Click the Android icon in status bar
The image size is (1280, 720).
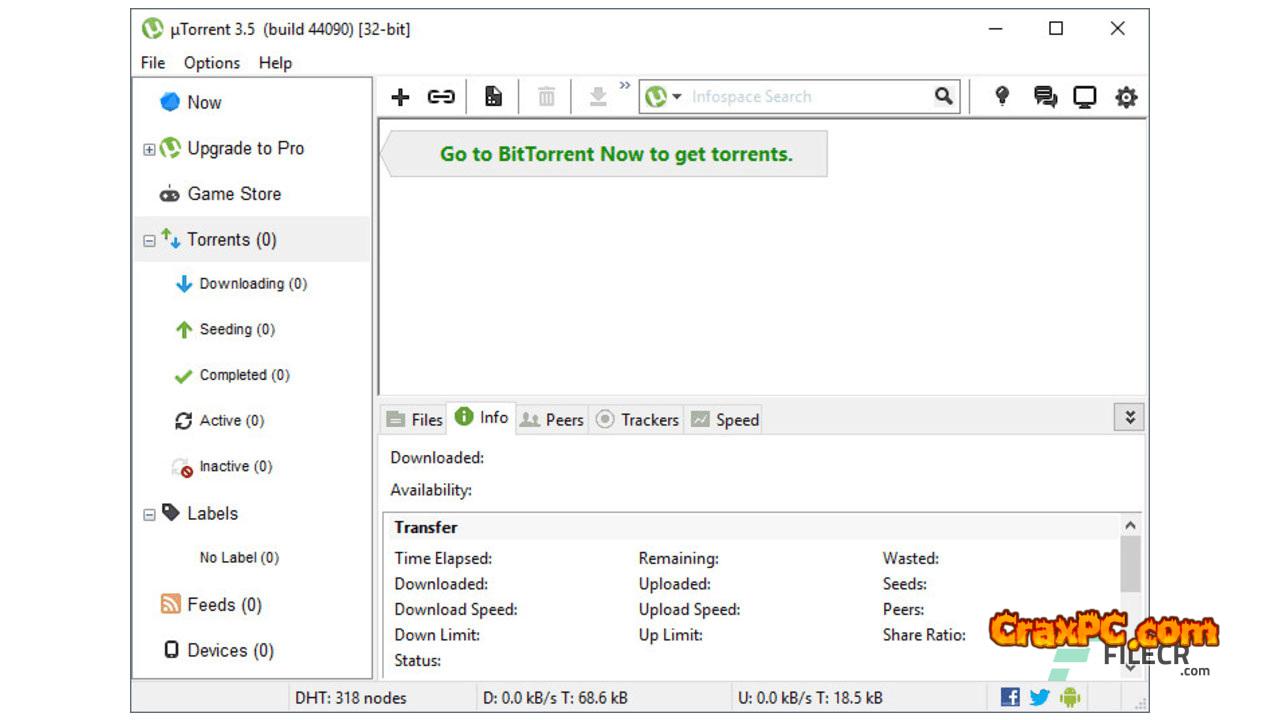(1070, 697)
